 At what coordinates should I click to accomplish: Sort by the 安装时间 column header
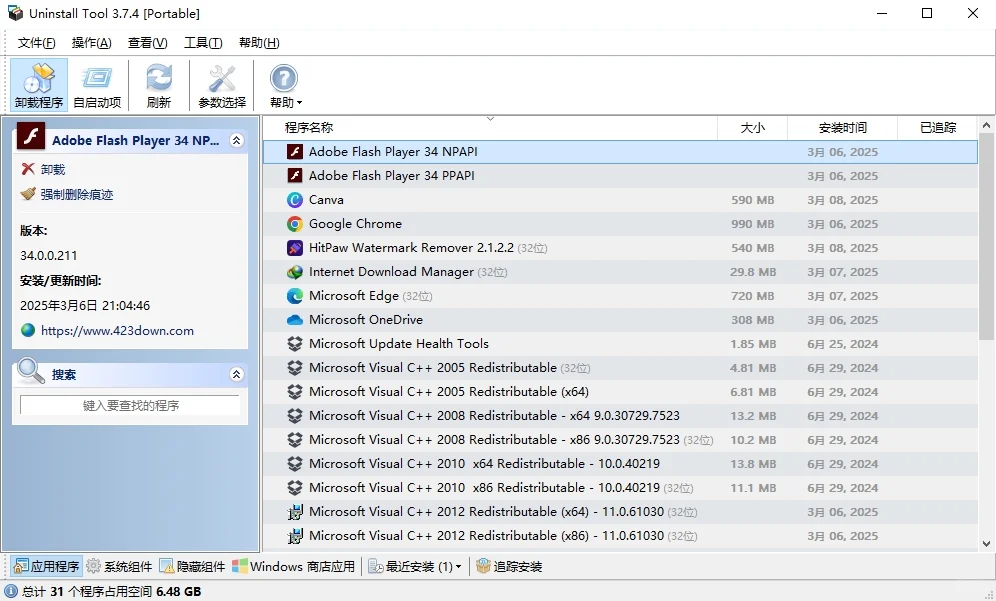(x=842, y=128)
